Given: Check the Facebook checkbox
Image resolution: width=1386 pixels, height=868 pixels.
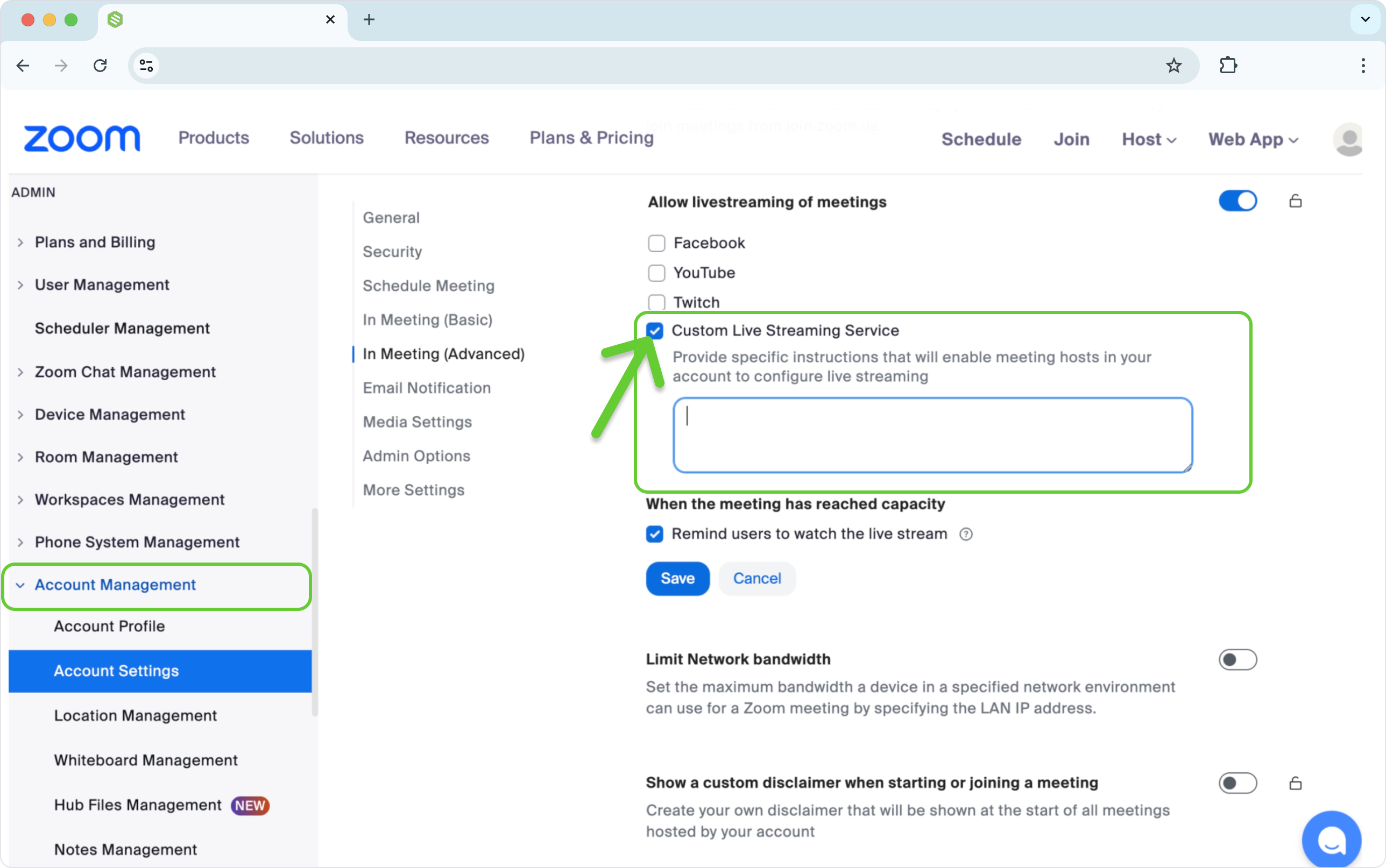Looking at the screenshot, I should [656, 244].
